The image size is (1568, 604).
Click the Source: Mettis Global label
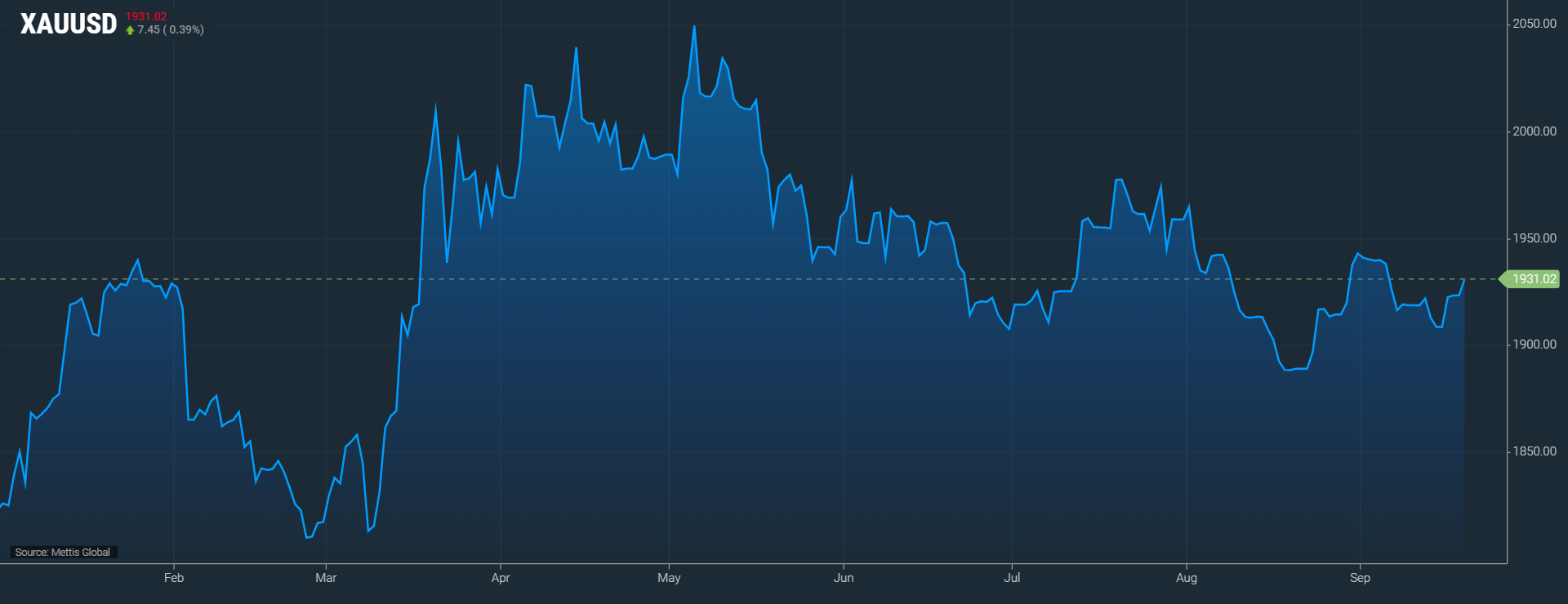(x=63, y=553)
